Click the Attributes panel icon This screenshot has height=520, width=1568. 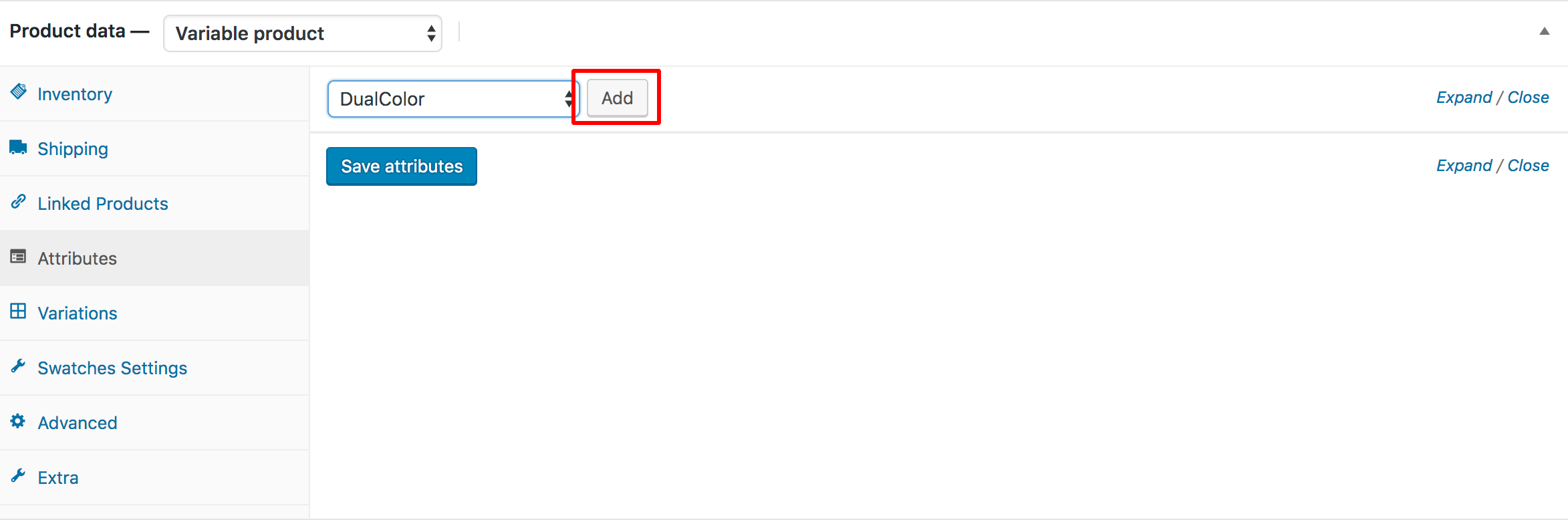tap(18, 257)
